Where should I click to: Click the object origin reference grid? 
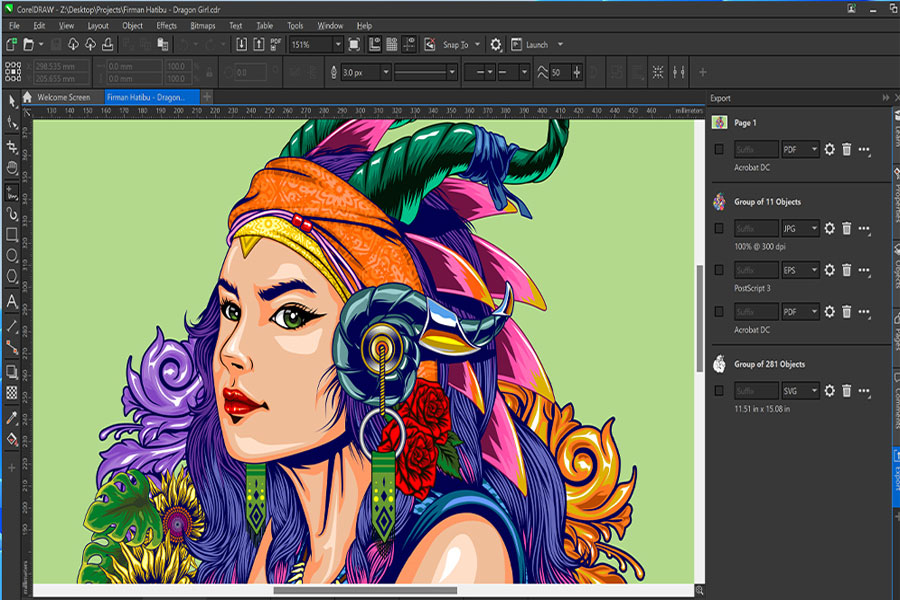[13, 72]
